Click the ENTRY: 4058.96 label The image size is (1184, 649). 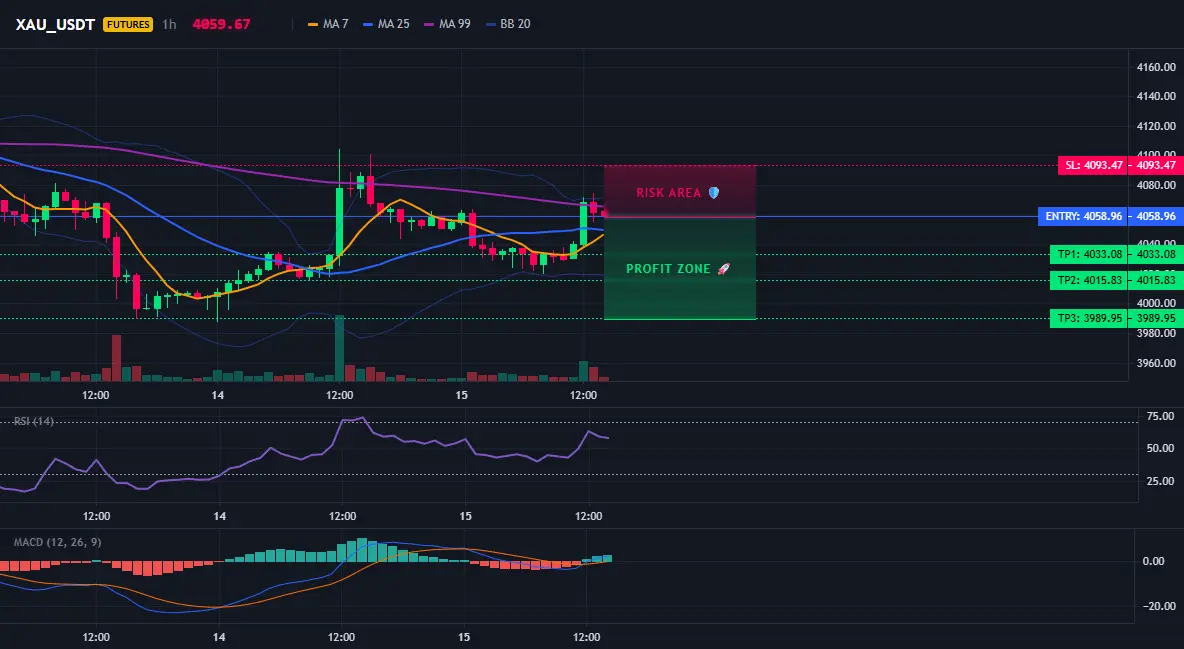pyautogui.click(x=1082, y=216)
